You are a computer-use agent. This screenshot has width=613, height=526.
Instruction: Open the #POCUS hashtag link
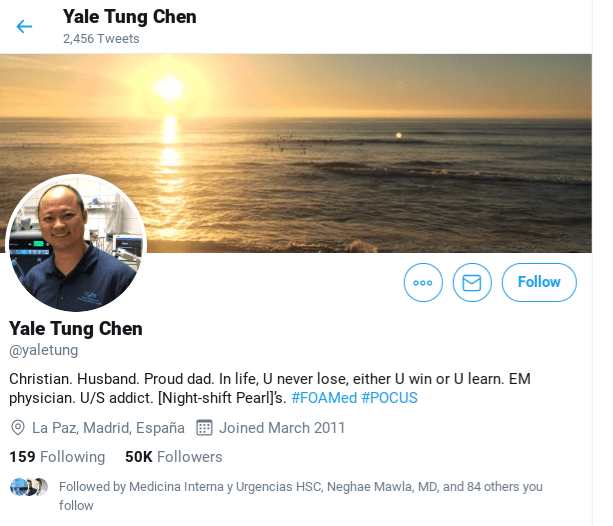[x=389, y=398]
